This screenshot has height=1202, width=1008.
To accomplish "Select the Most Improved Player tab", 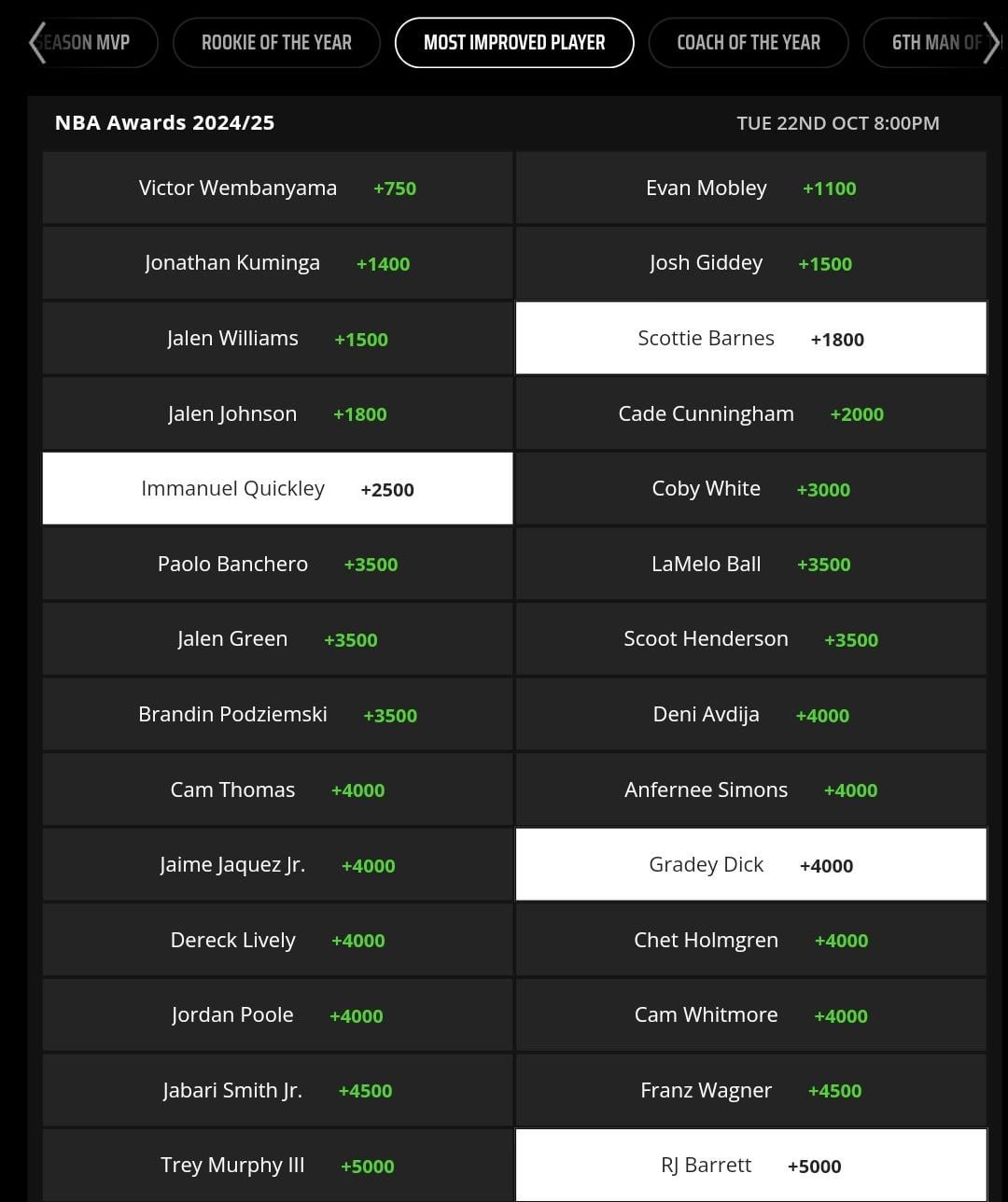I will point(514,43).
